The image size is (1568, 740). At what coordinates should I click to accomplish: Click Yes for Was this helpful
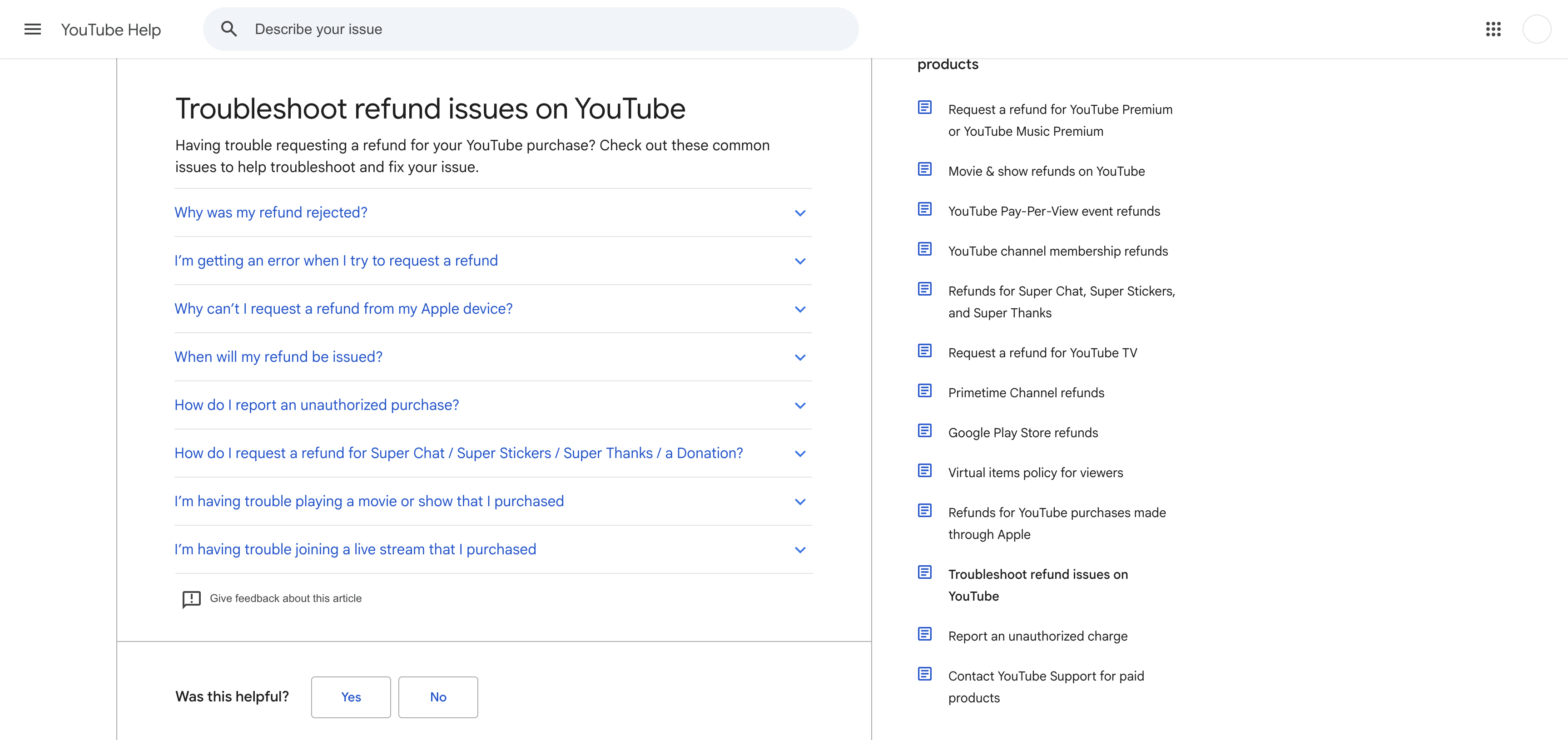pos(351,697)
